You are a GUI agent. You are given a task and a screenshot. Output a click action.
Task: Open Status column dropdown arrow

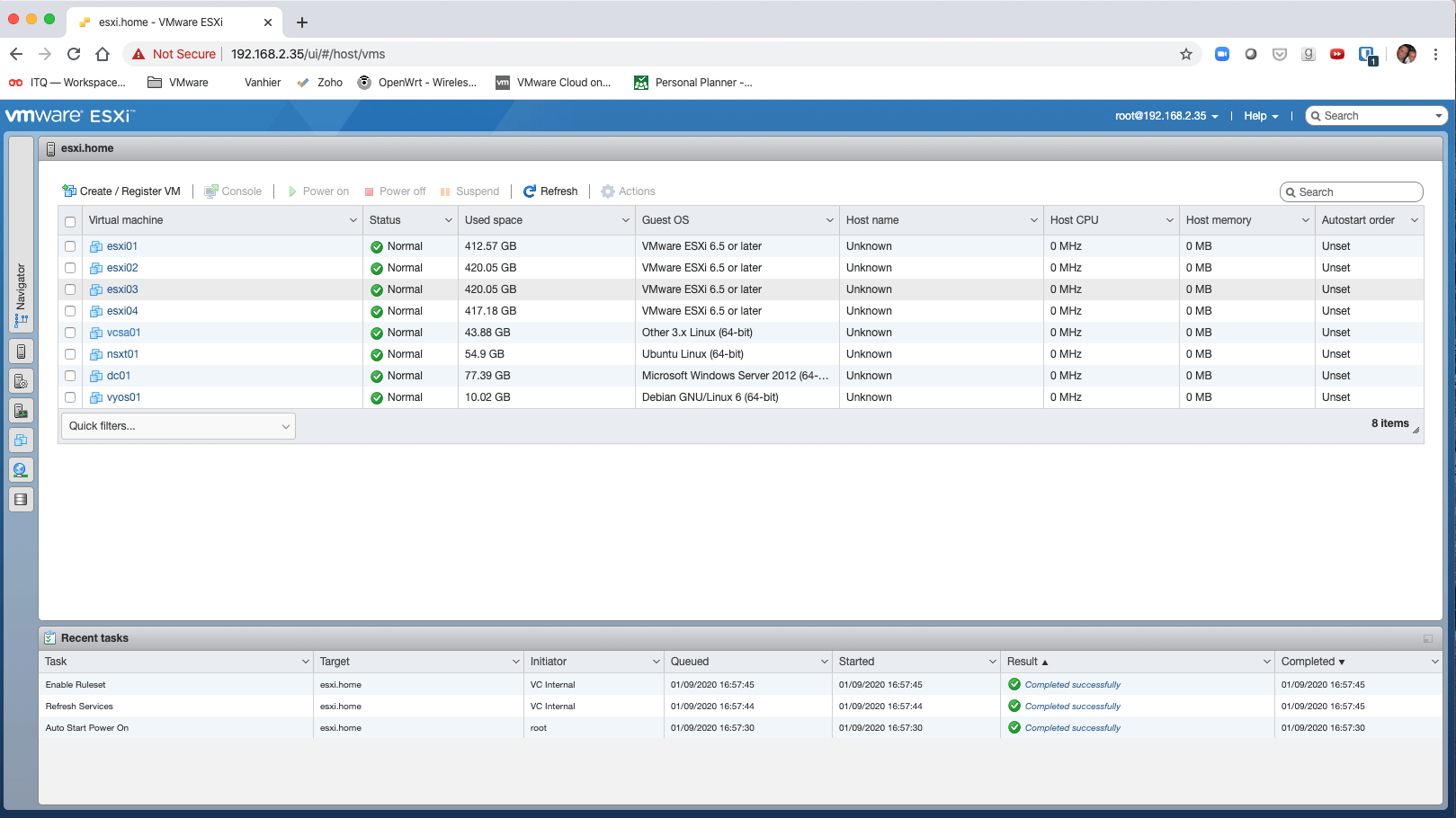[x=448, y=220]
